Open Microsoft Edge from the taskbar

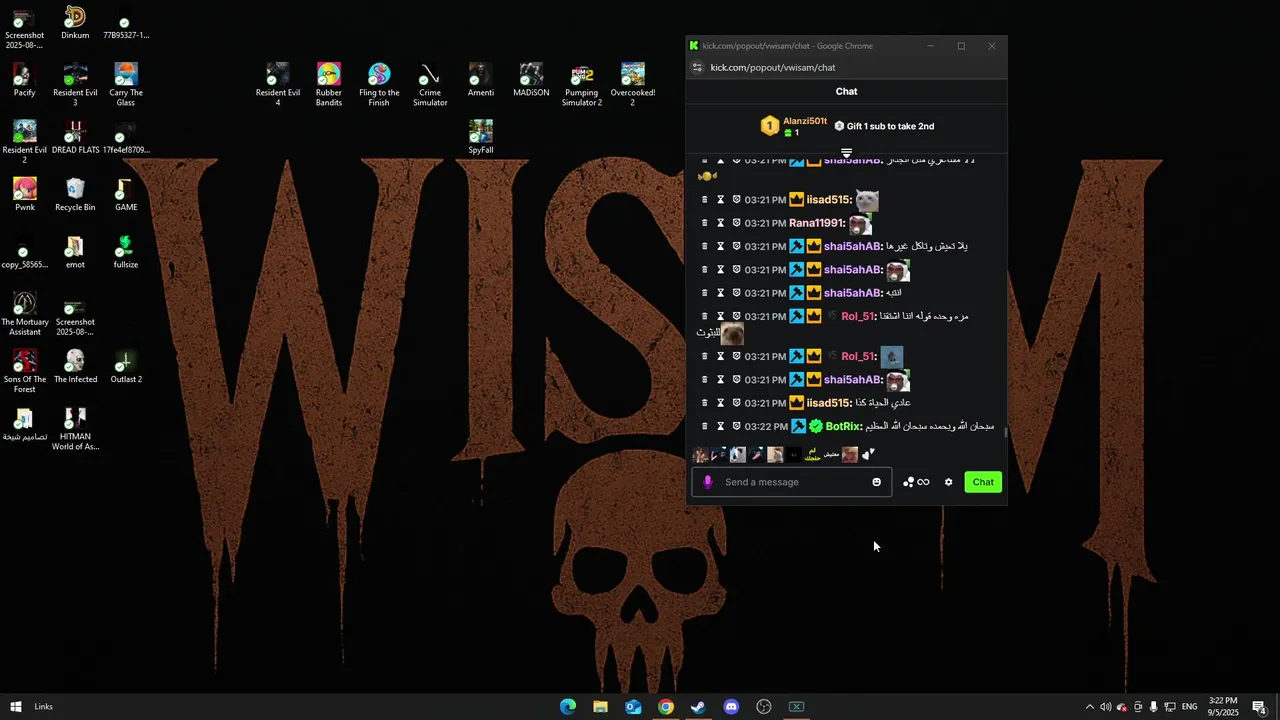pos(568,707)
